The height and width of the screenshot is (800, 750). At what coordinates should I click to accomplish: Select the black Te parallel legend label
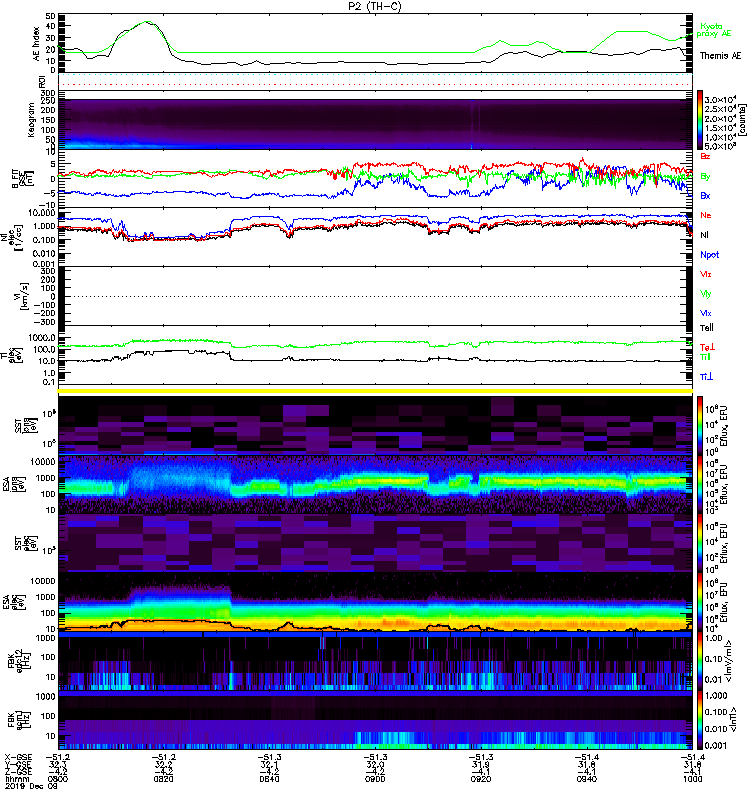[707, 328]
